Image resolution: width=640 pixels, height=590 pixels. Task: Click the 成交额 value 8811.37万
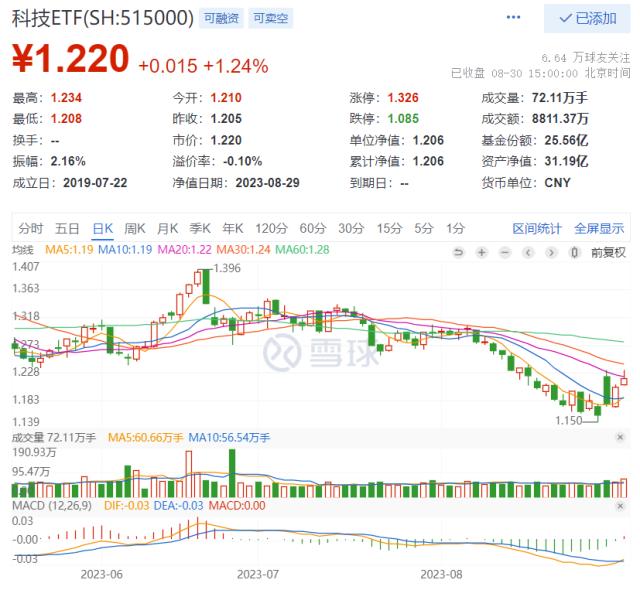(560, 119)
